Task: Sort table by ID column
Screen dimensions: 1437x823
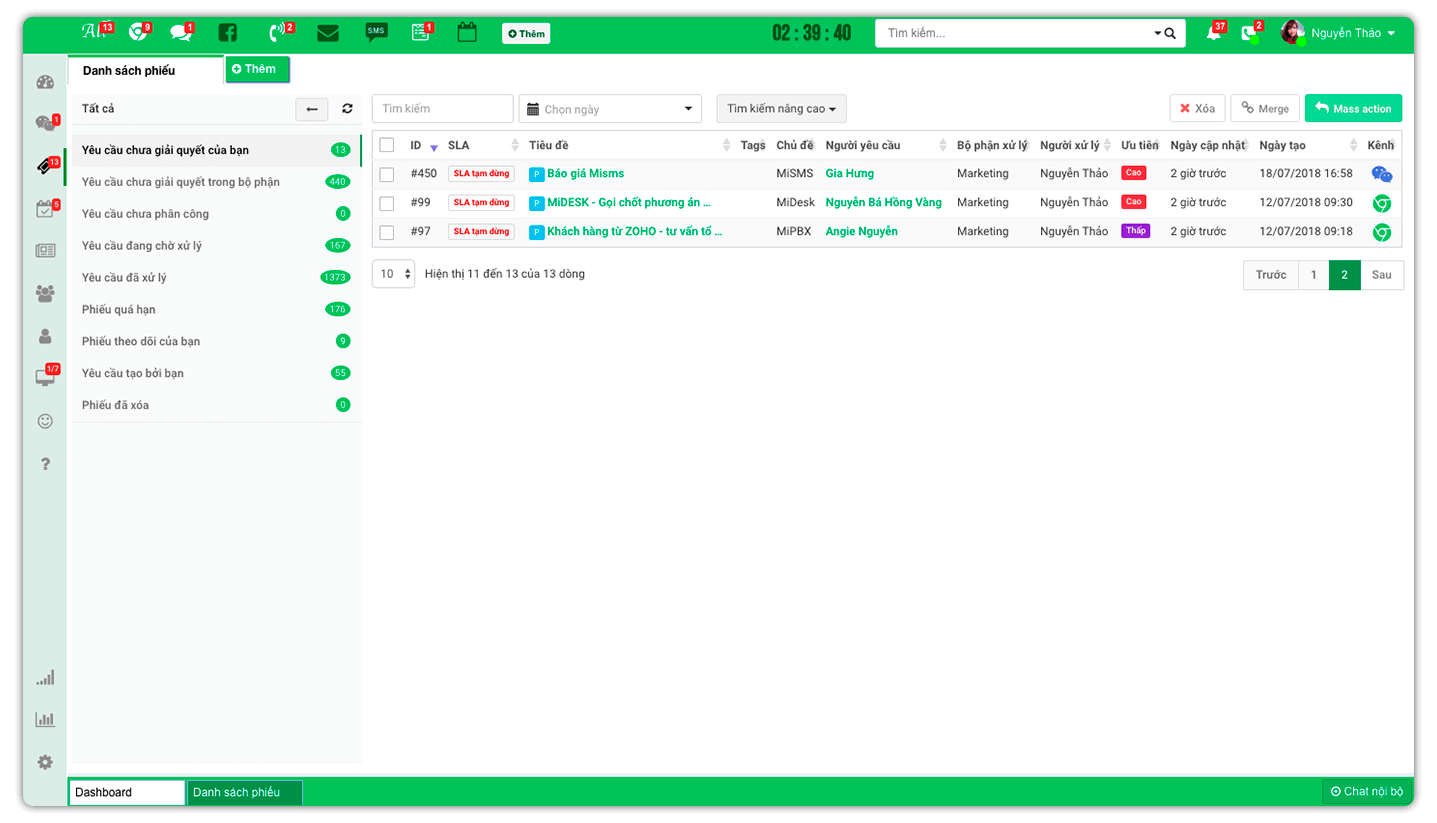Action: [424, 146]
